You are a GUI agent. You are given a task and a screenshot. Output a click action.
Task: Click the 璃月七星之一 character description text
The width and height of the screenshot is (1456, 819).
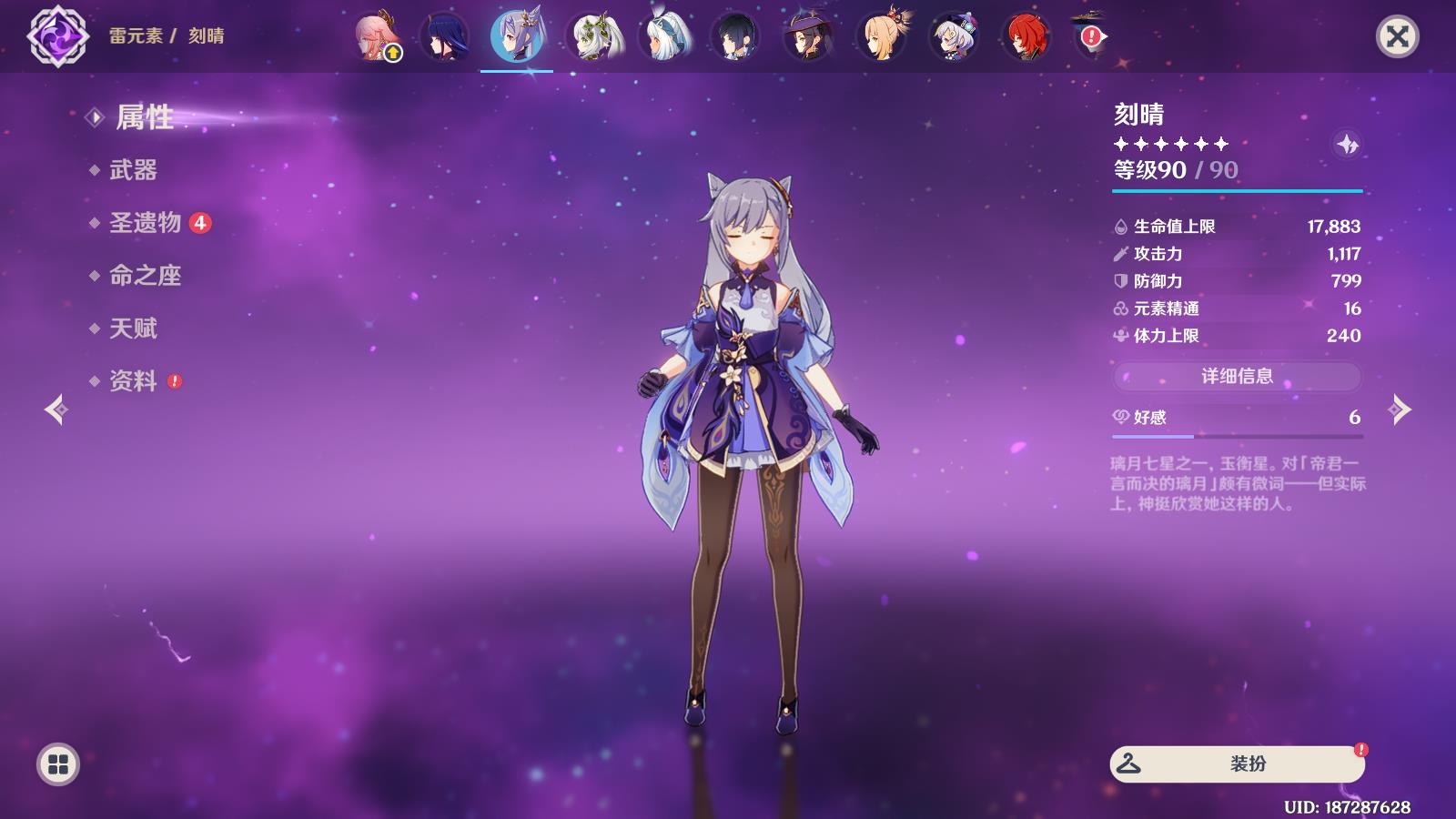[x=1238, y=483]
